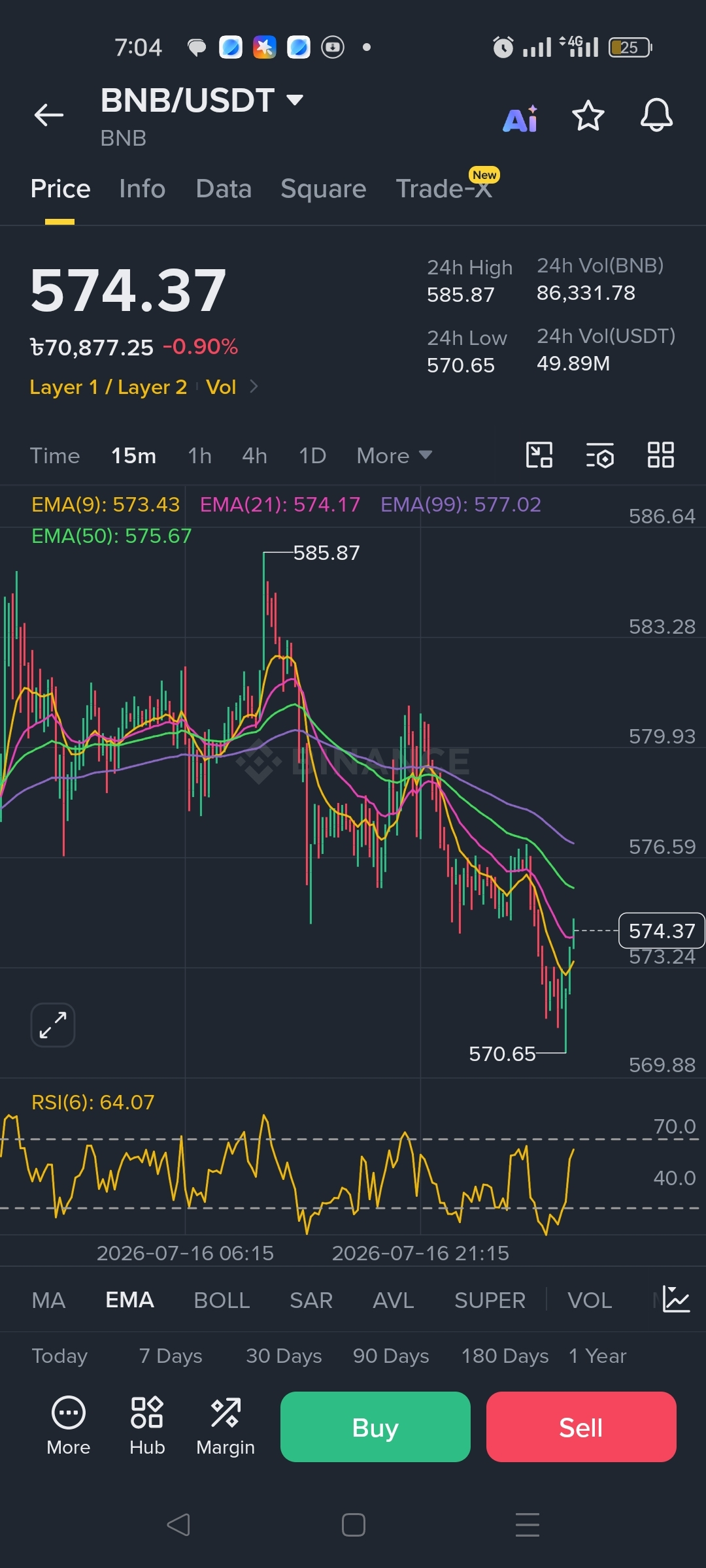Screen dimensions: 706x1568
Task: Tap the current price tag 574.37 on axis
Action: 662,930
